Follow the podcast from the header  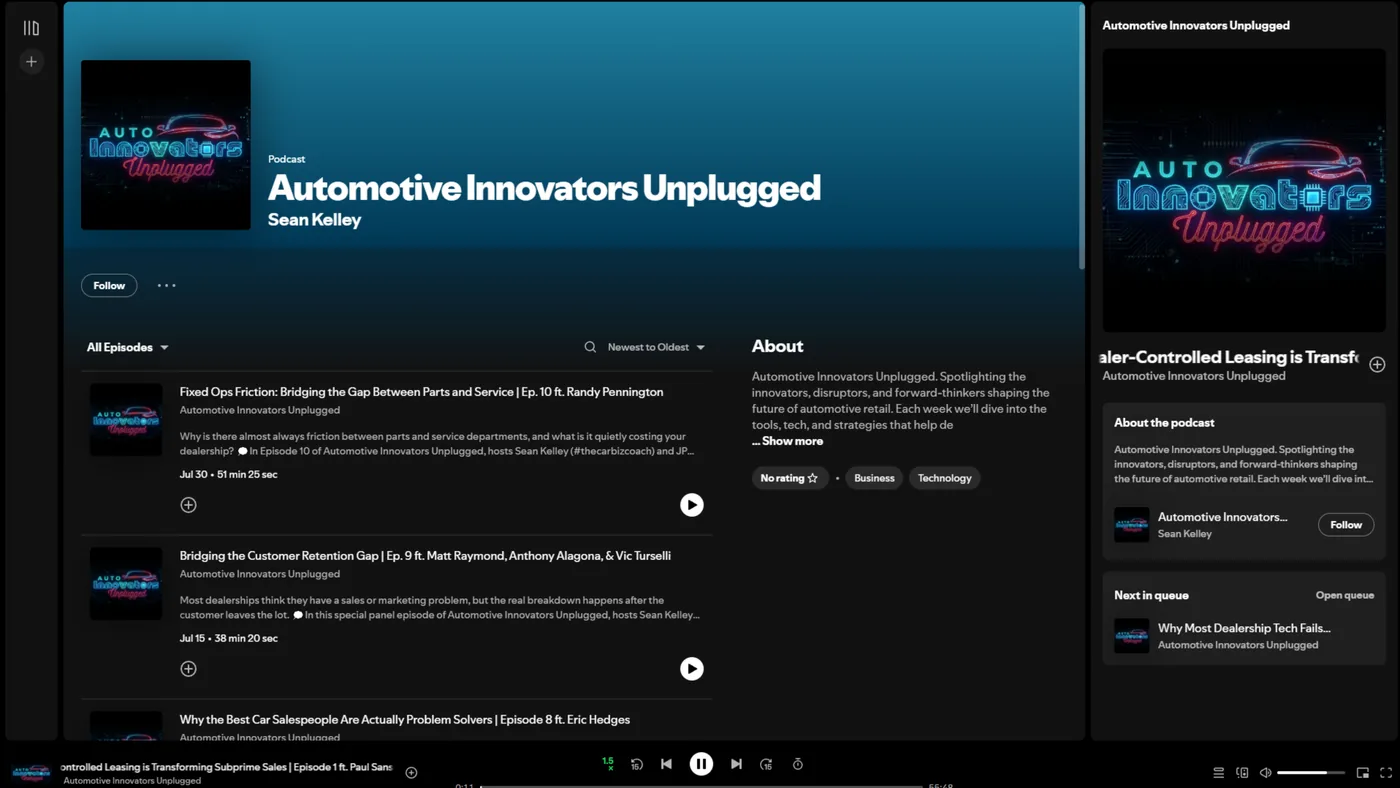[109, 285]
